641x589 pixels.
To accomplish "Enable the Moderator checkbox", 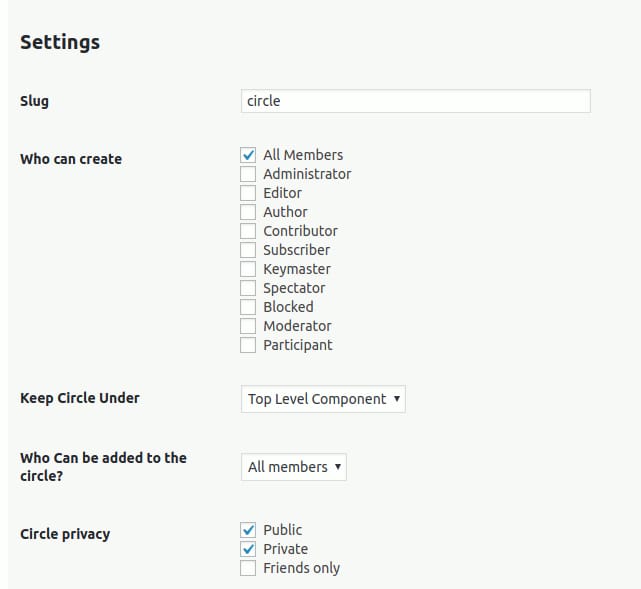I will (x=249, y=326).
